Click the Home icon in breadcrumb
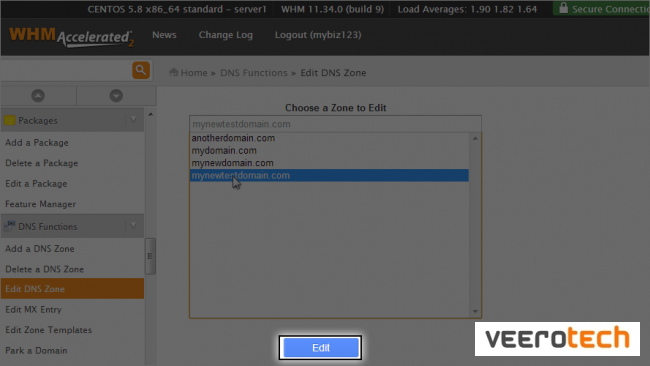This screenshot has height=366, width=650. [174, 72]
